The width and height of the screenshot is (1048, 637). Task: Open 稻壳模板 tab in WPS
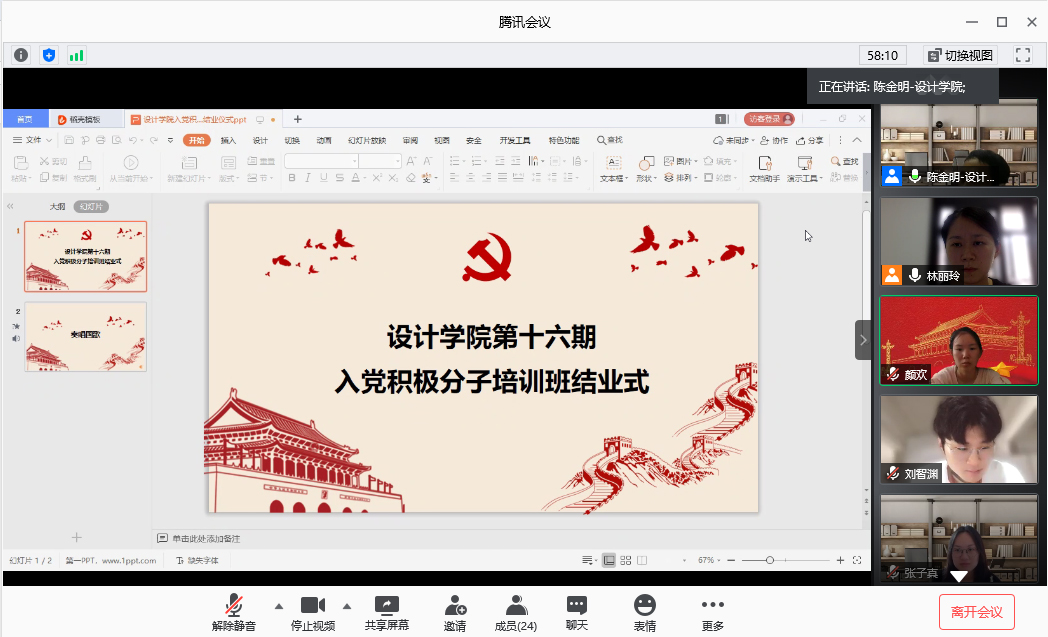coord(86,119)
